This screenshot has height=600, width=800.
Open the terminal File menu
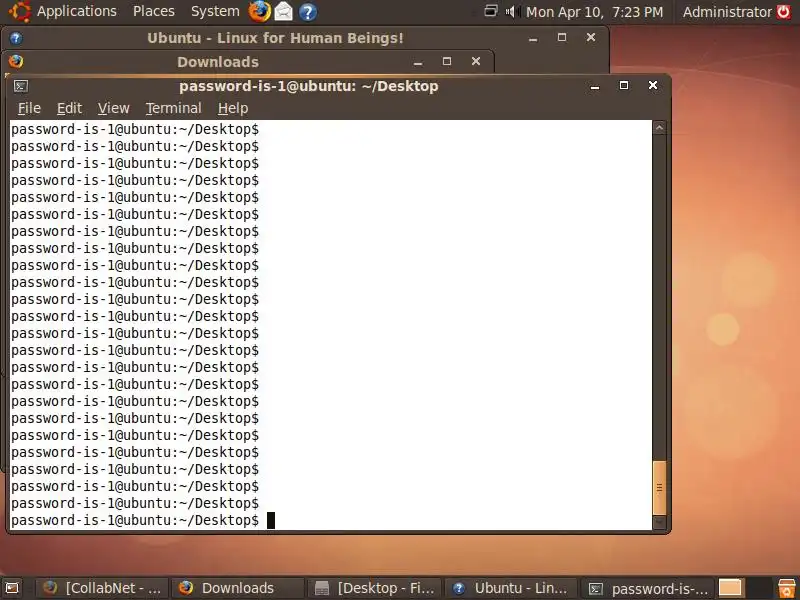tap(29, 108)
